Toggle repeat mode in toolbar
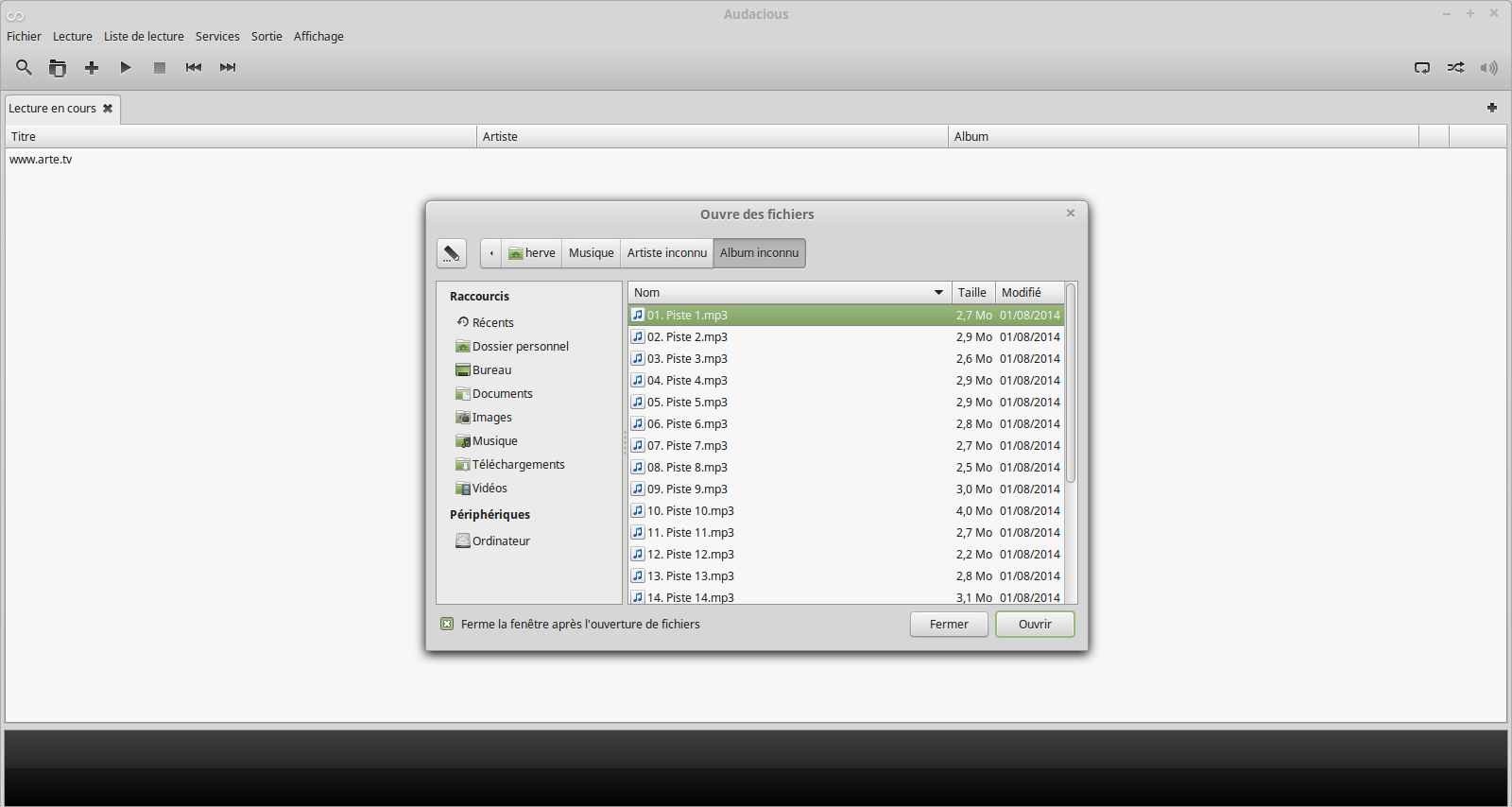Screen dimensions: 1512x807 pyautogui.click(x=1421, y=67)
